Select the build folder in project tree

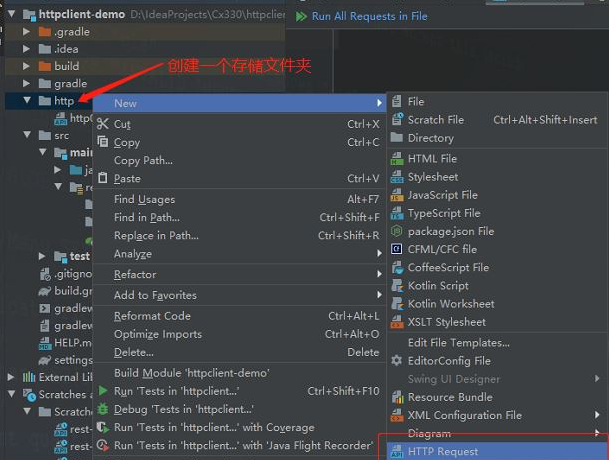[x=66, y=66]
